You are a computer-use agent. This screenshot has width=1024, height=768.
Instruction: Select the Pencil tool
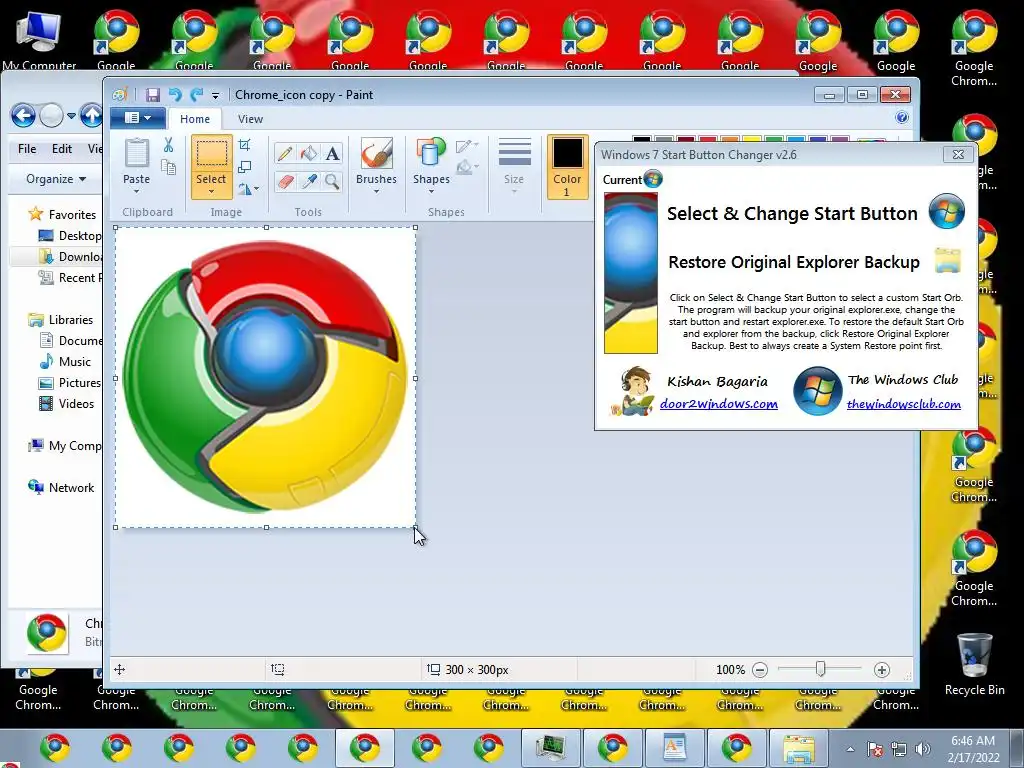285,153
